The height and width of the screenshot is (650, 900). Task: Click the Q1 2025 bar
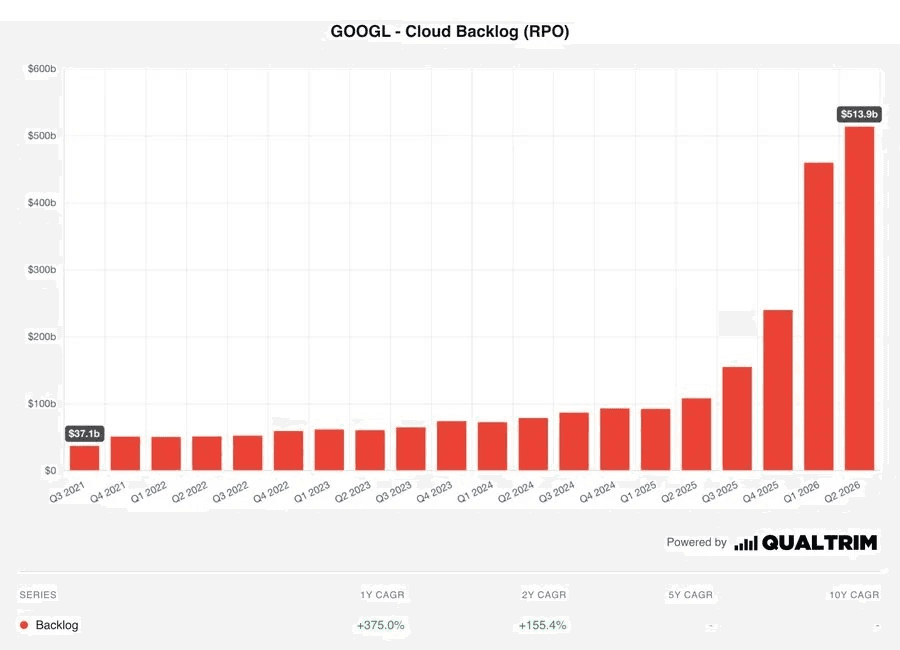coord(655,440)
